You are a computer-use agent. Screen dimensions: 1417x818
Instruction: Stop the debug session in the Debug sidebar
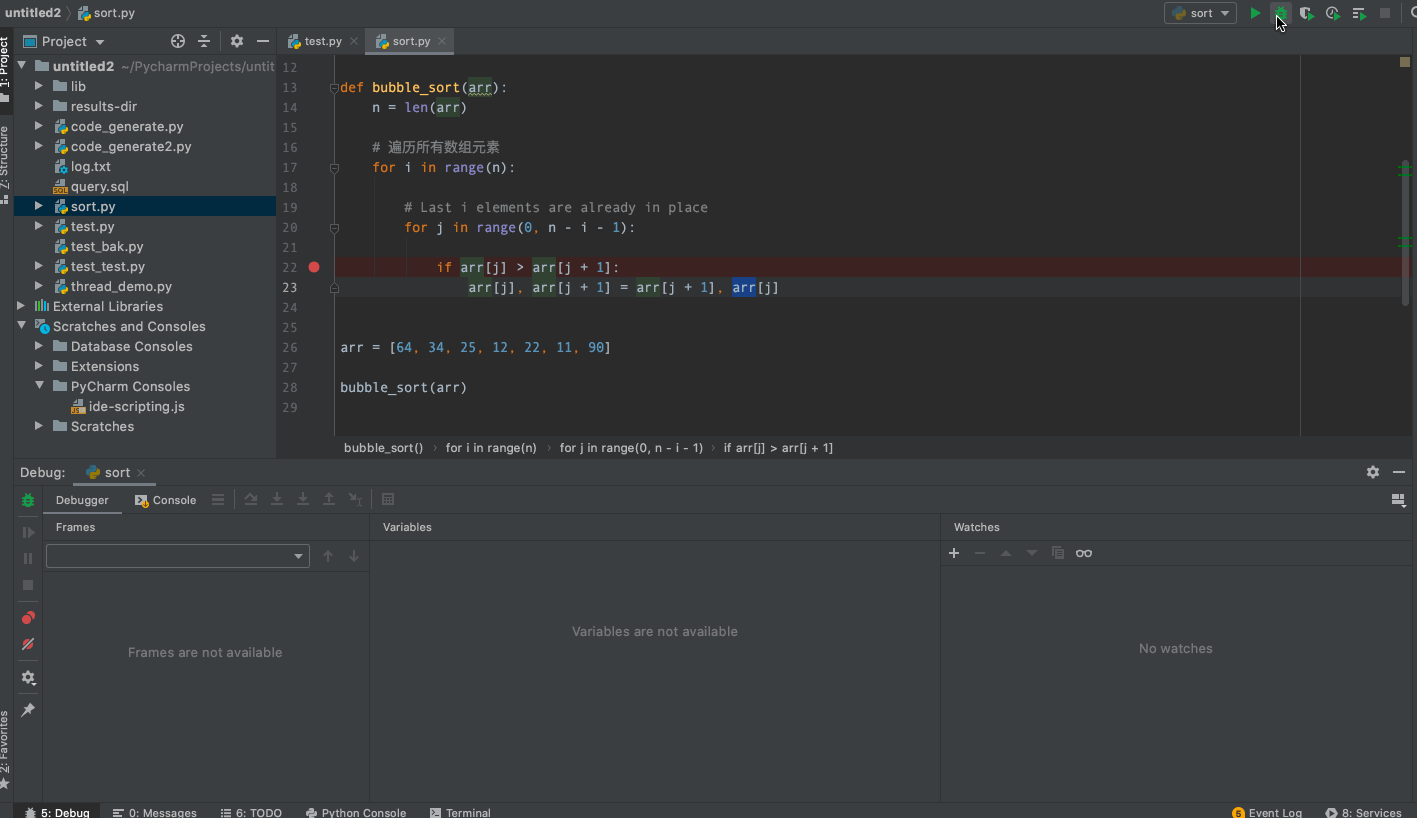(x=28, y=585)
